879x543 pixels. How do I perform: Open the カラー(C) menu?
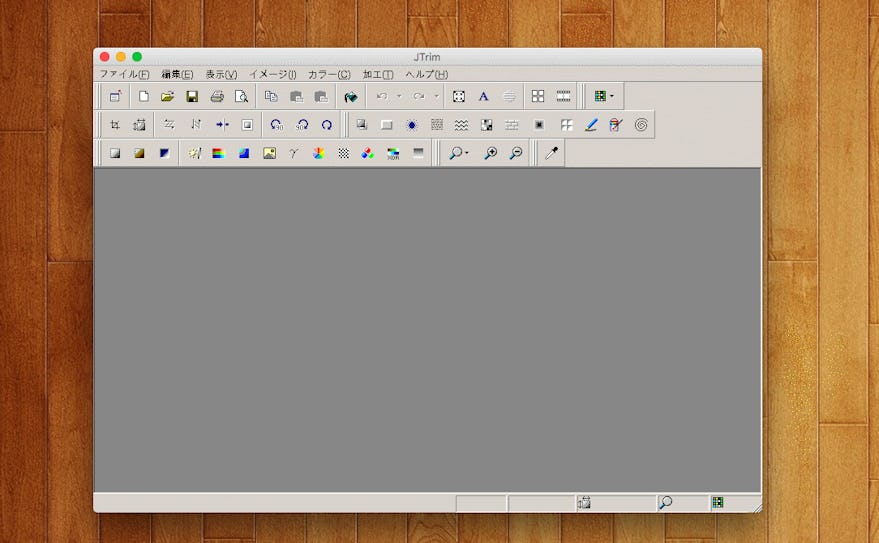329,74
